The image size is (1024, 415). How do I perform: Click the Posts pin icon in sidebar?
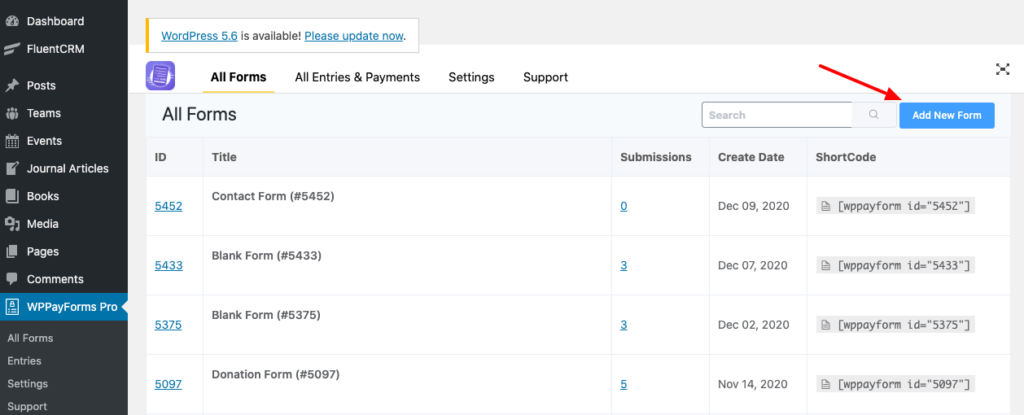point(13,86)
